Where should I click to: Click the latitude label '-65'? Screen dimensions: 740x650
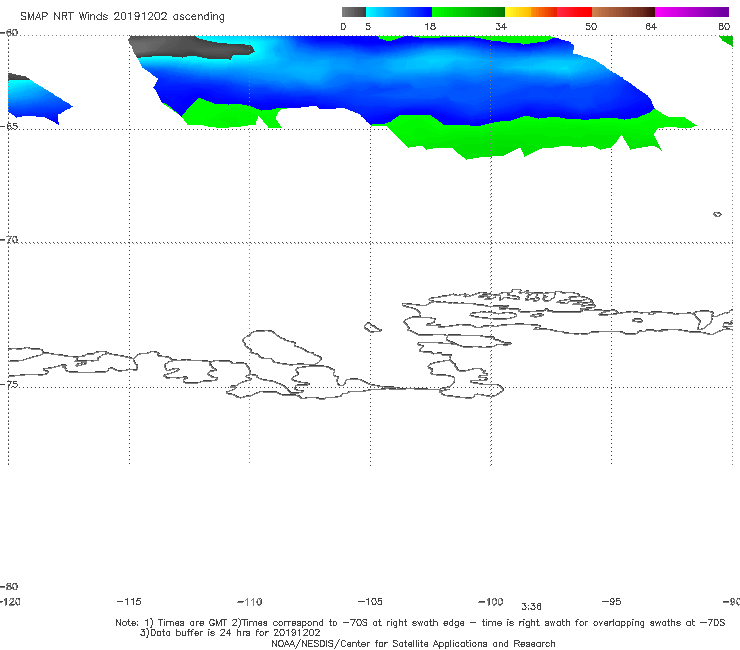9,127
